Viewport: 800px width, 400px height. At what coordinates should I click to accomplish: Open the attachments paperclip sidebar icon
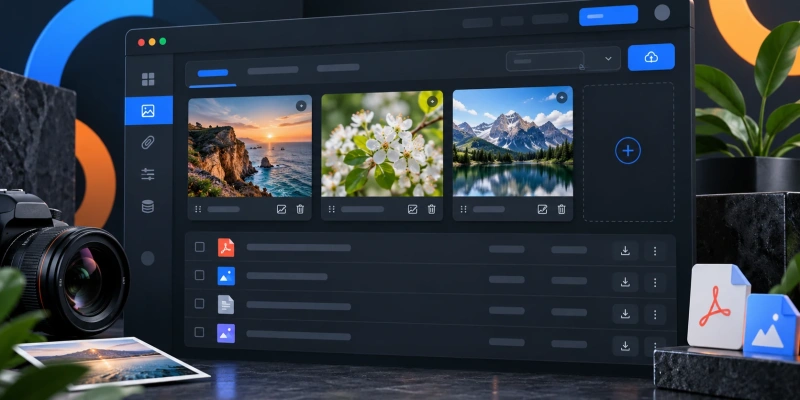(148, 142)
